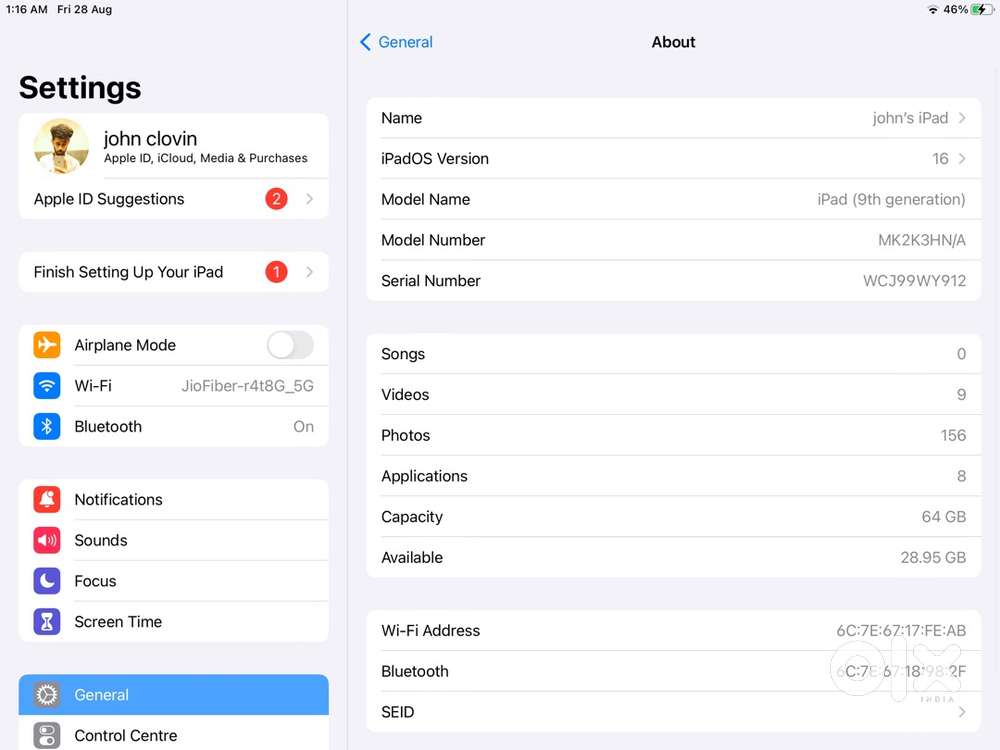Tap john clovin's profile photo
The height and width of the screenshot is (750, 1000).
pyautogui.click(x=61, y=147)
